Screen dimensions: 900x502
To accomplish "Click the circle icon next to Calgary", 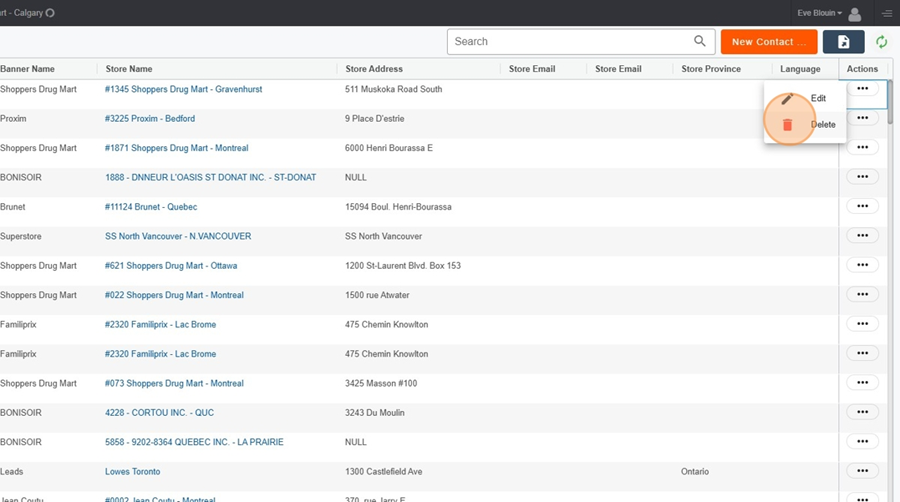I will 50,13.
